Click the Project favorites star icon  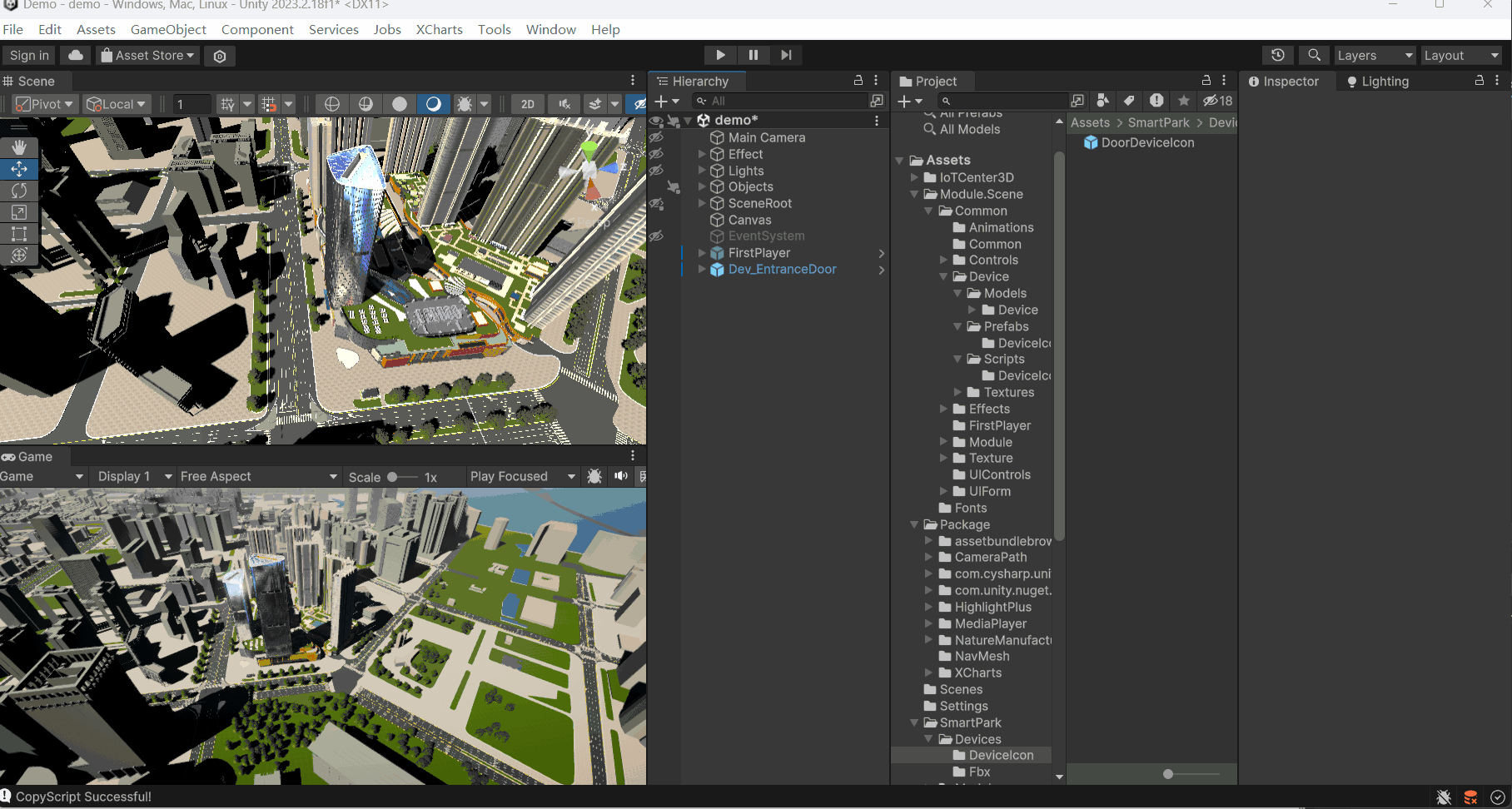(x=1183, y=101)
